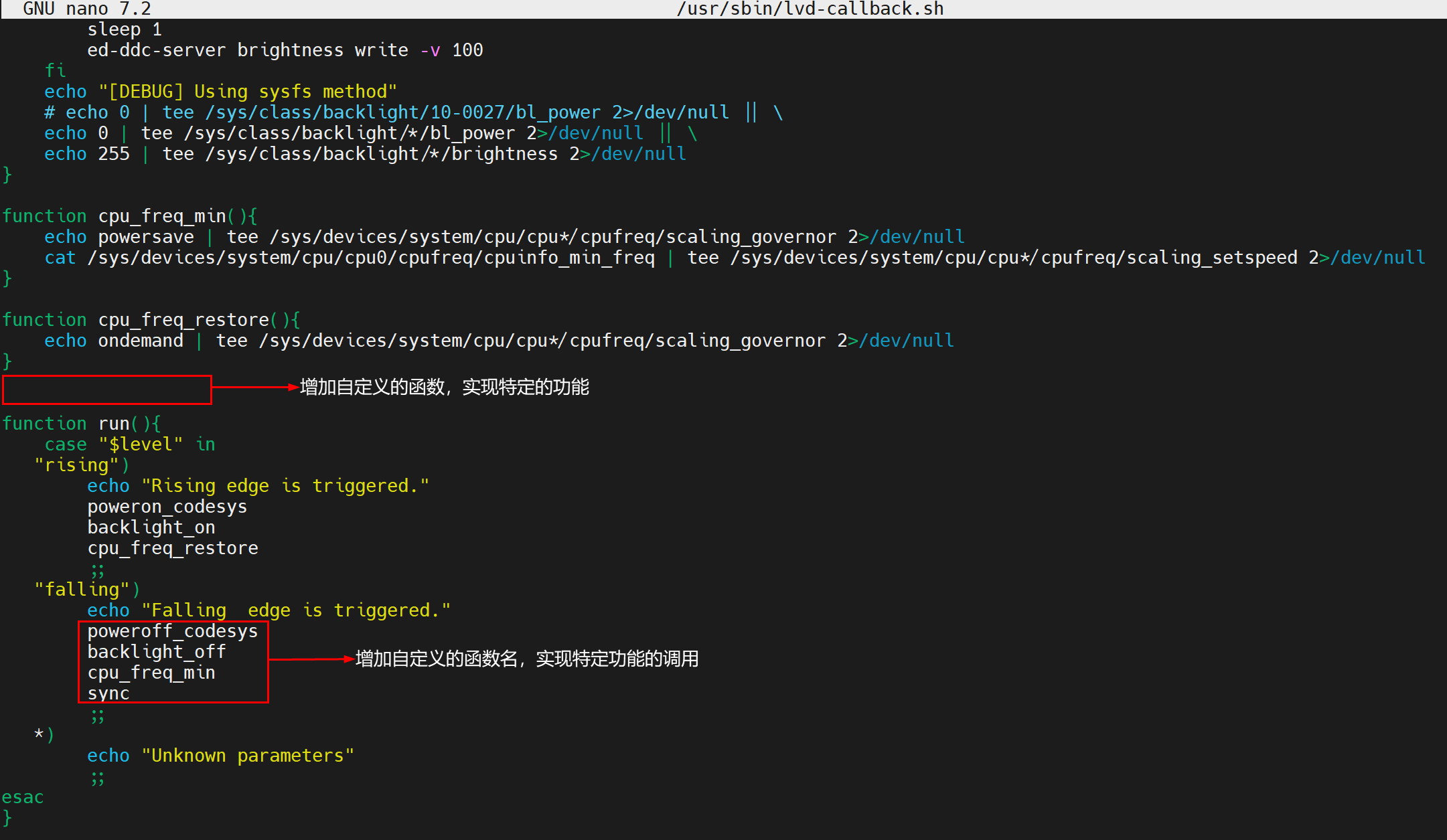The height and width of the screenshot is (840, 1447).
Task: Click the Chinese annotation beside the empty red box
Action: (444, 387)
